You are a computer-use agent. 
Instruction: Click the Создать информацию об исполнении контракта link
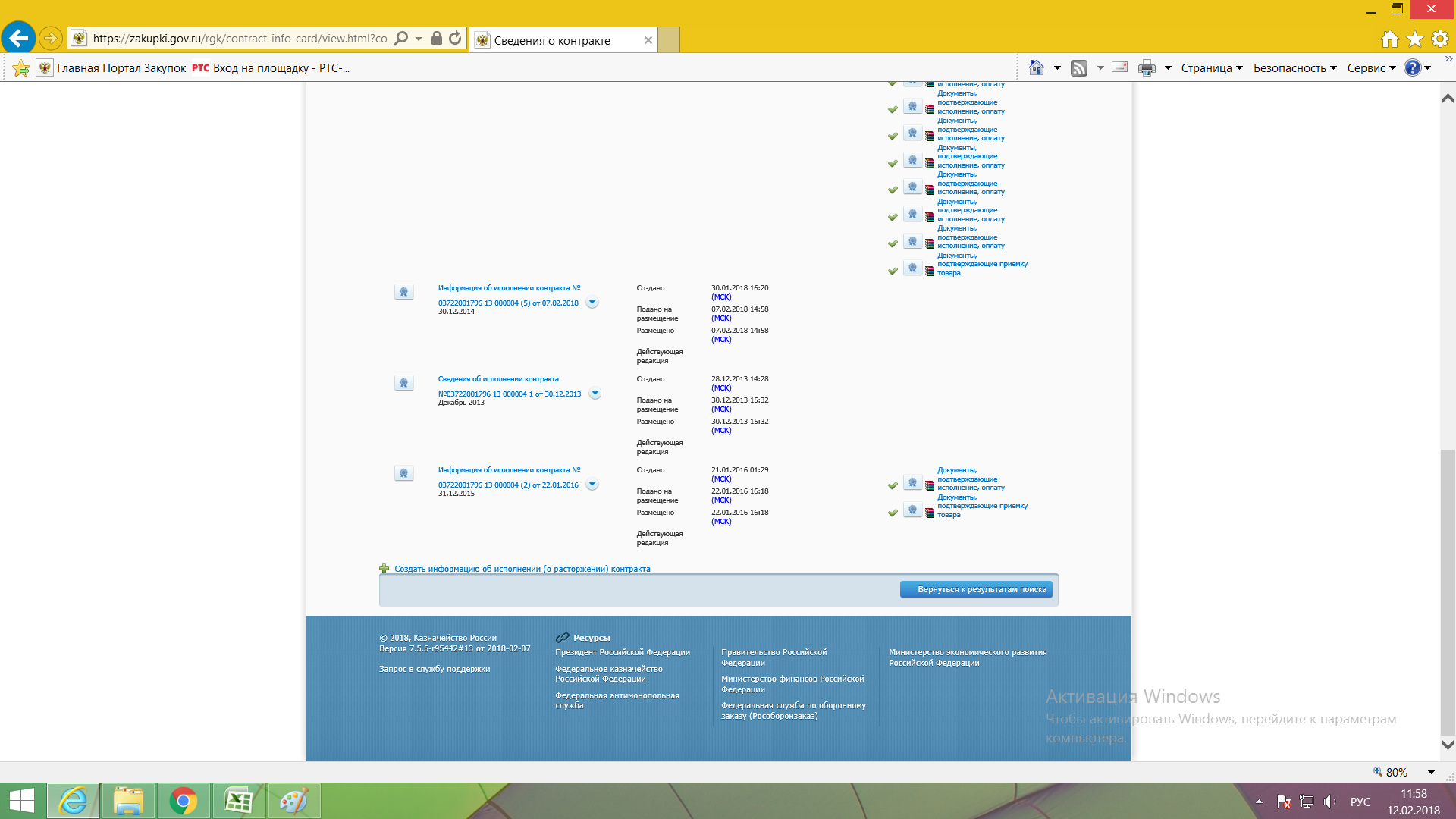tap(522, 569)
